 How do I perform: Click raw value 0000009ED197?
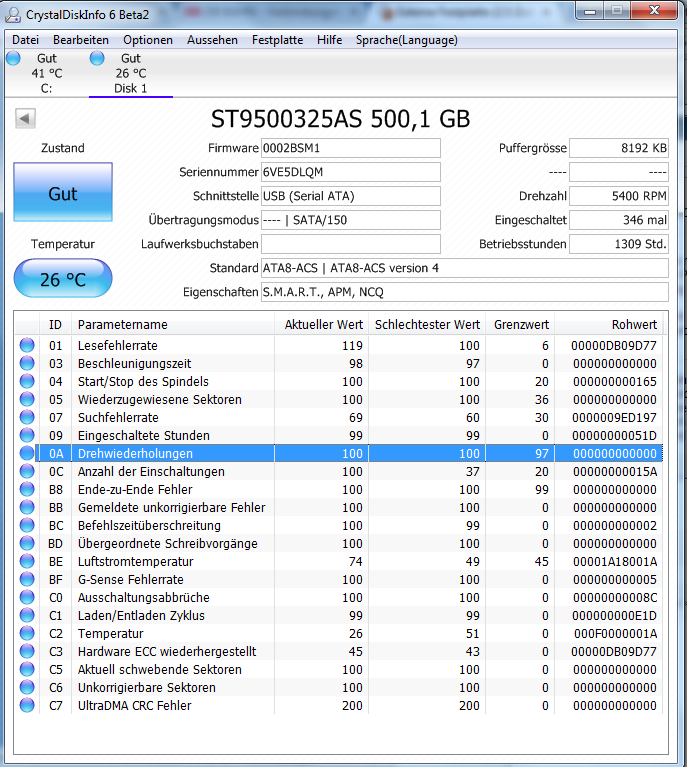point(615,418)
